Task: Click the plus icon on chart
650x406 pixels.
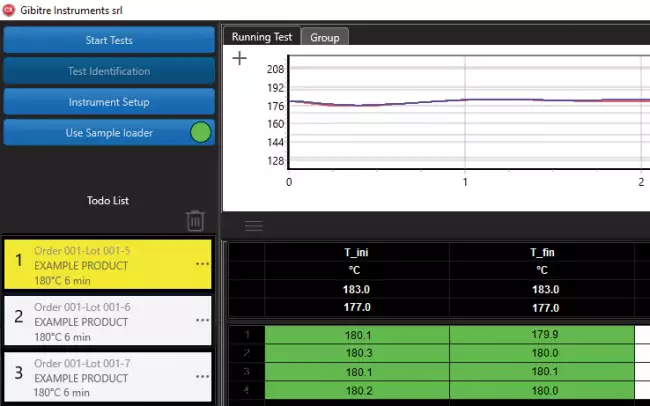Action: [239, 58]
